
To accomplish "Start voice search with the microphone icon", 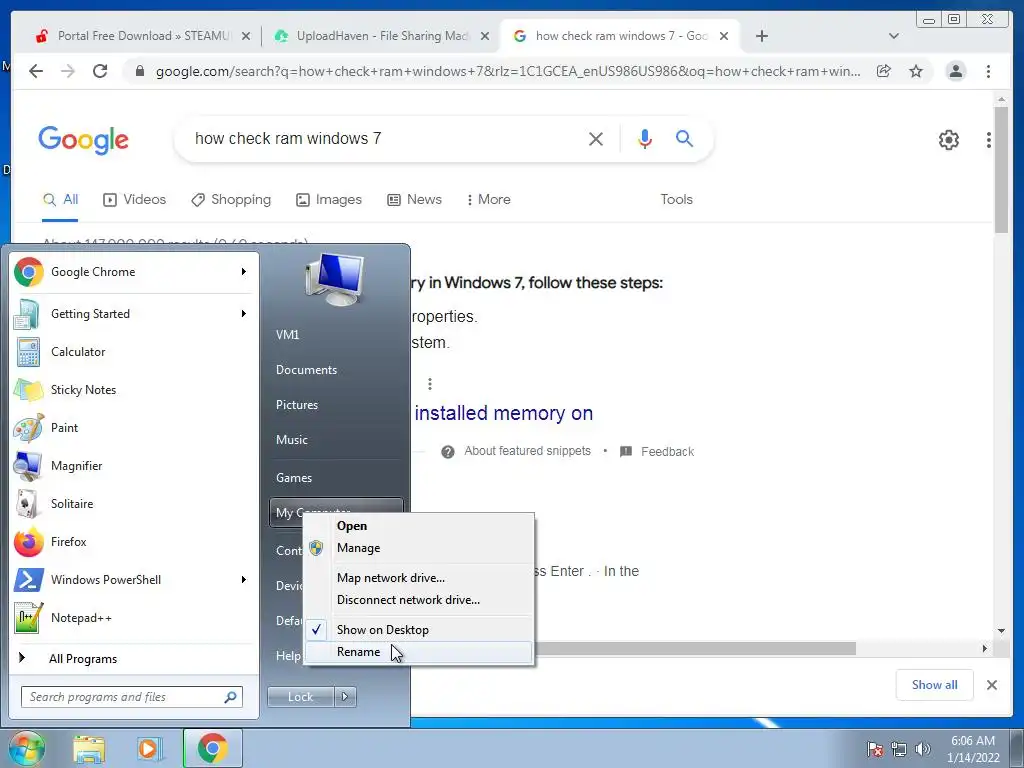I will [x=645, y=138].
